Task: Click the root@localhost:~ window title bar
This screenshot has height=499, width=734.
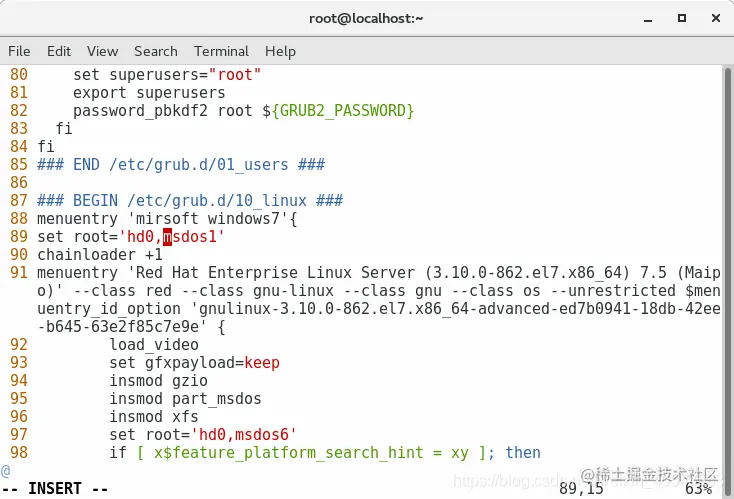Action: 366,18
